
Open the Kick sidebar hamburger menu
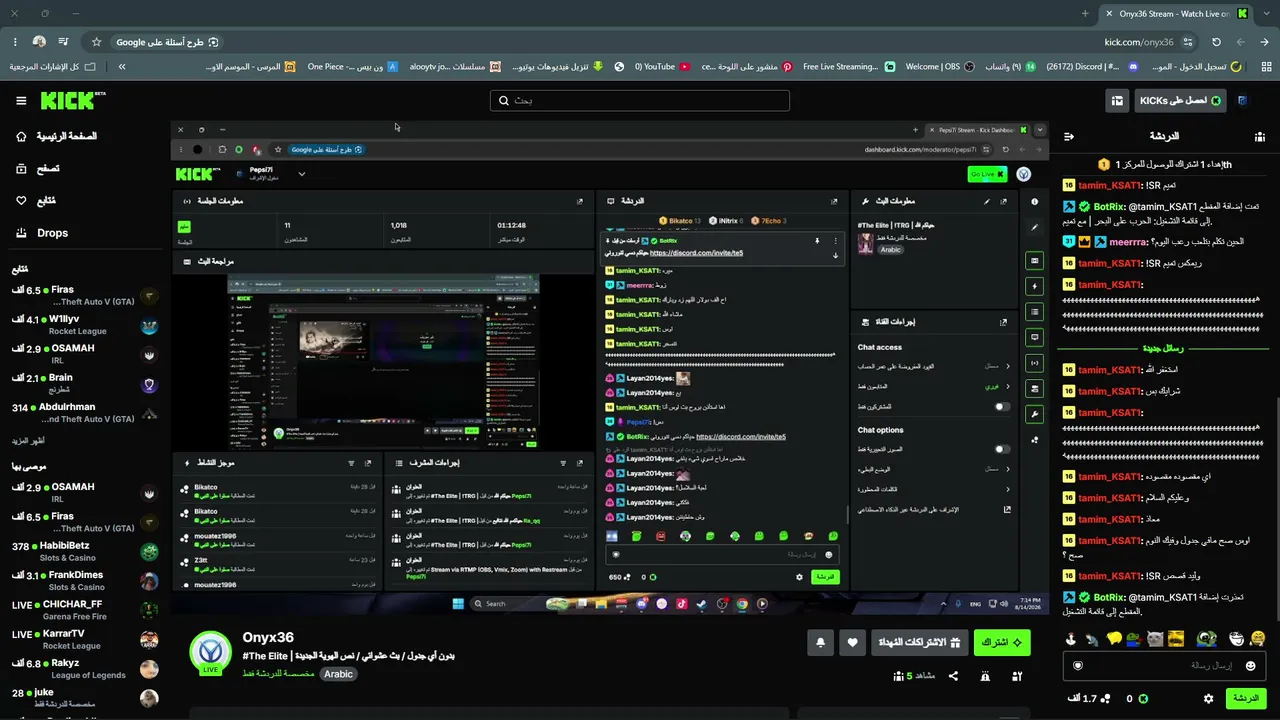point(21,101)
